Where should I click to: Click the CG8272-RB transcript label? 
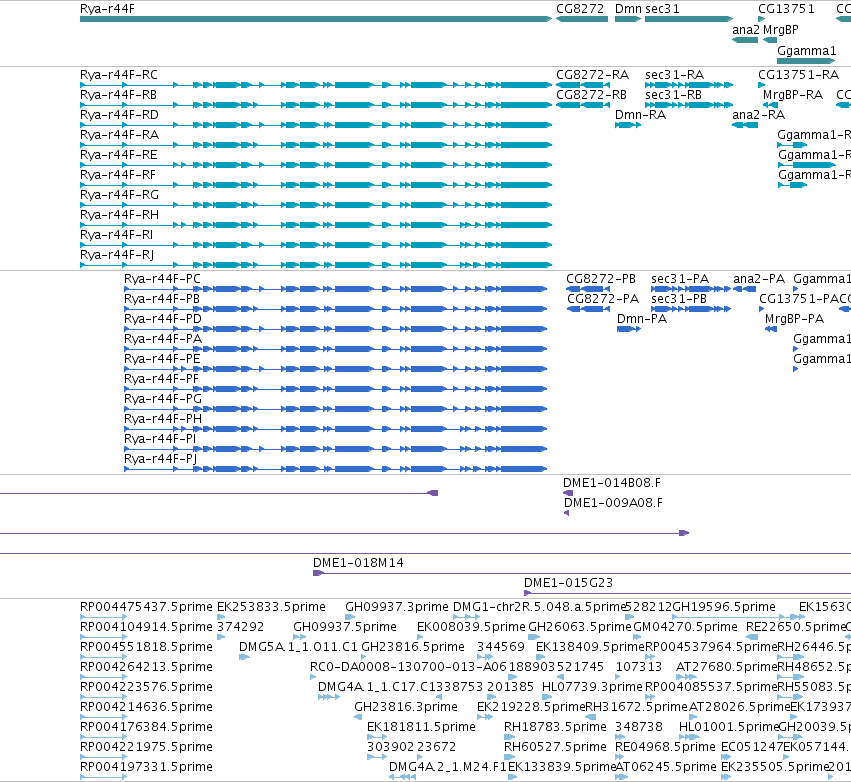click(592, 94)
